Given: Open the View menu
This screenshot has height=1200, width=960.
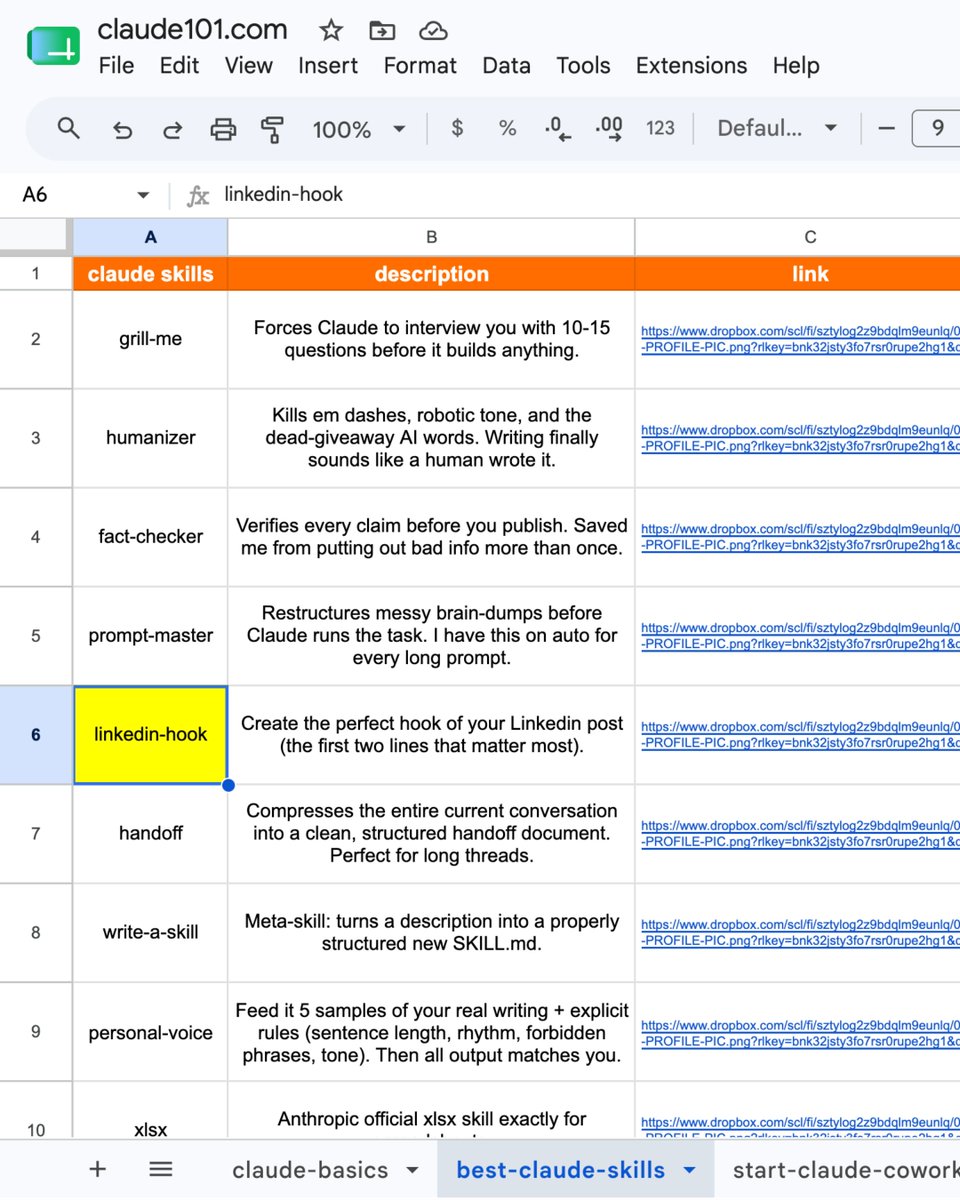Looking at the screenshot, I should coord(248,66).
